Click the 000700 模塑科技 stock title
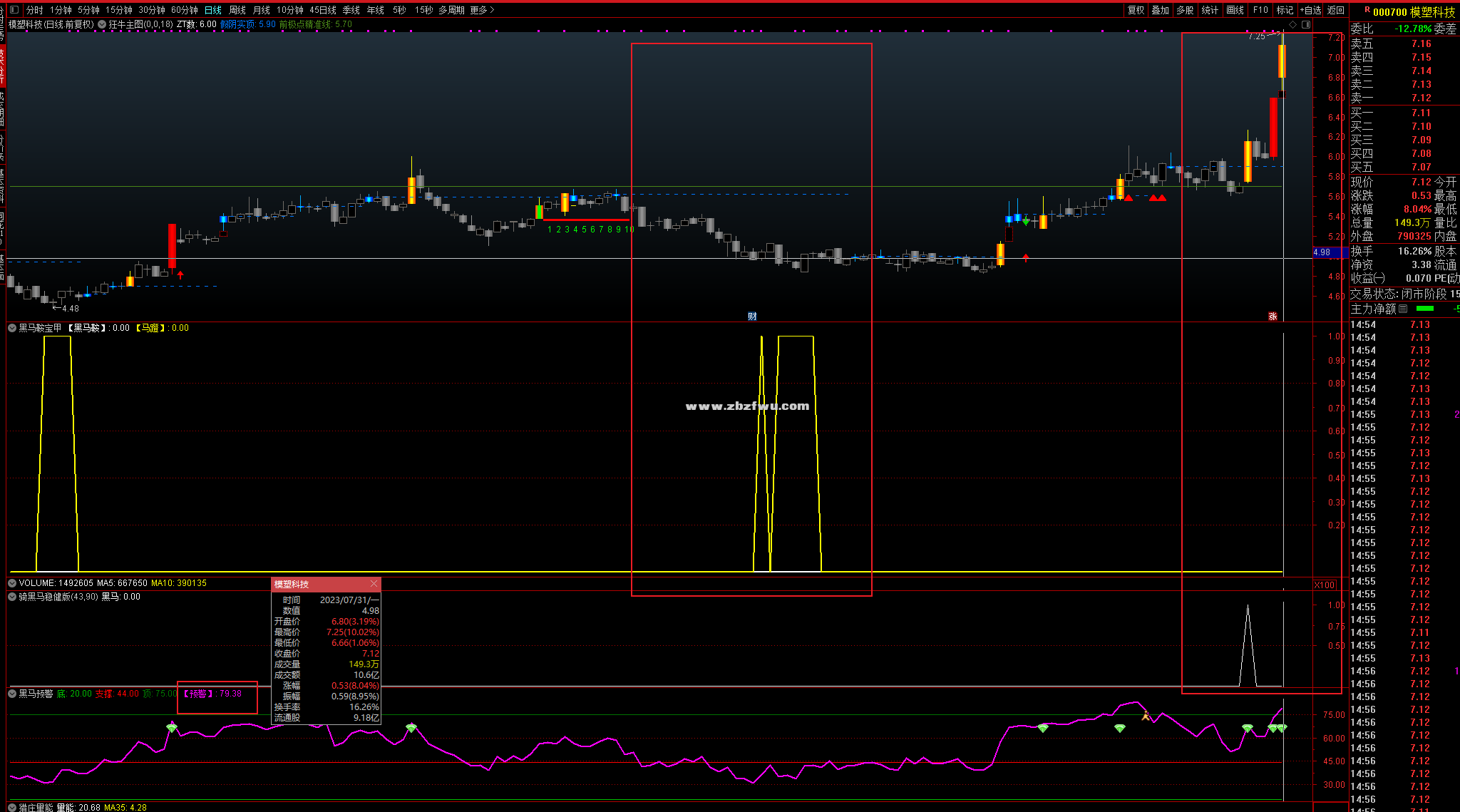 1414,12
